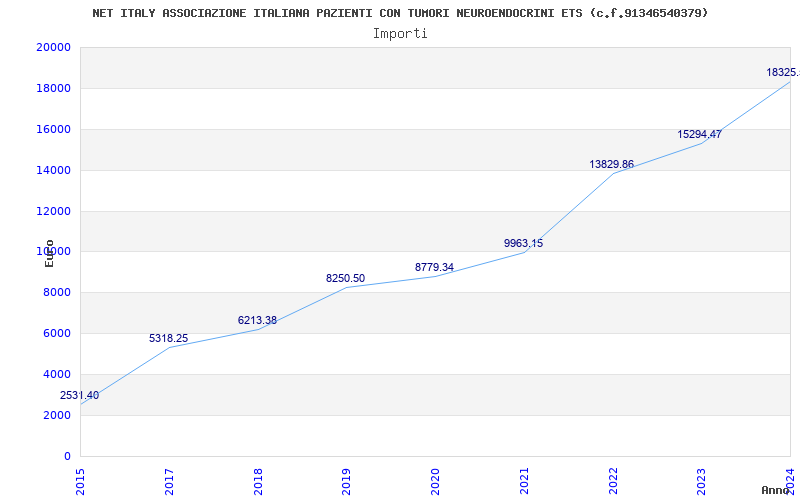Select the 9963.15 data label
Viewport: 800px width, 500px height.
pos(523,243)
